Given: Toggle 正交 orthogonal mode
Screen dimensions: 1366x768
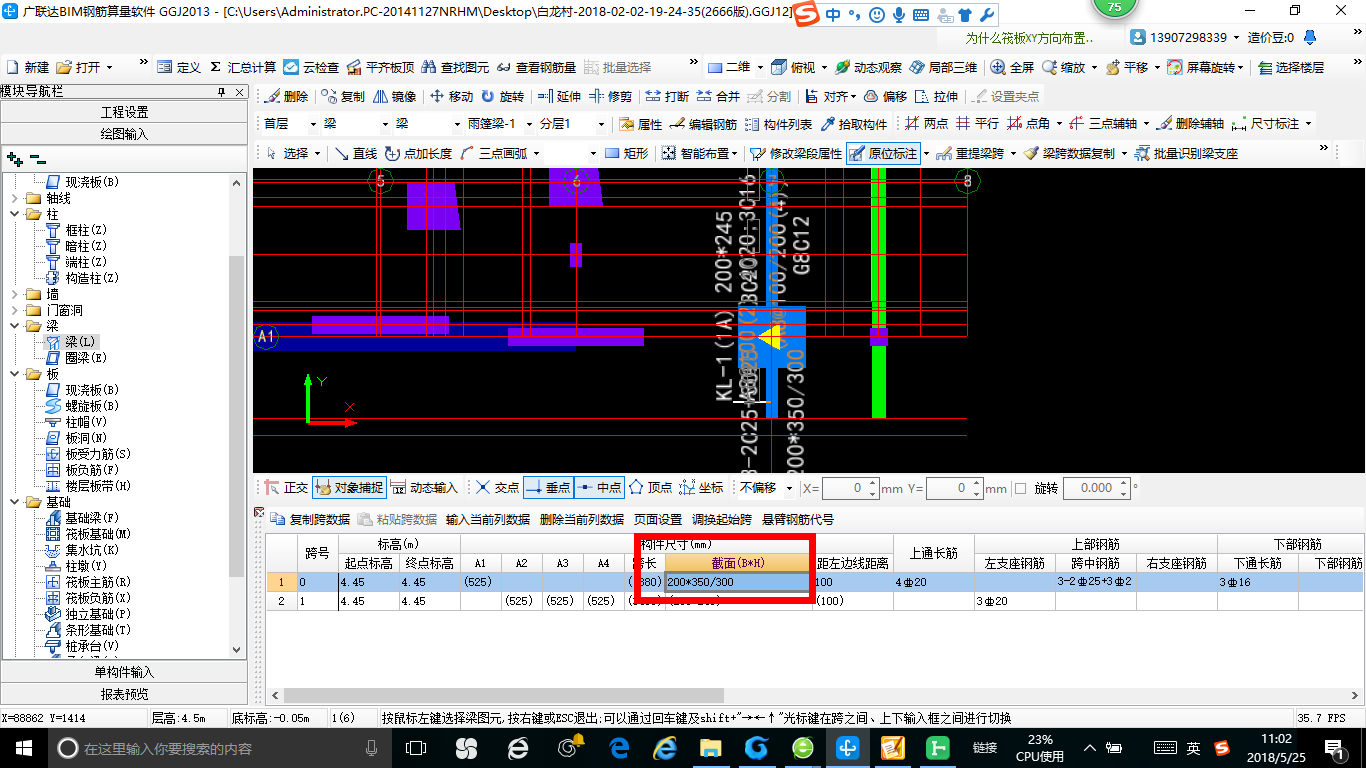Looking at the screenshot, I should 287,488.
